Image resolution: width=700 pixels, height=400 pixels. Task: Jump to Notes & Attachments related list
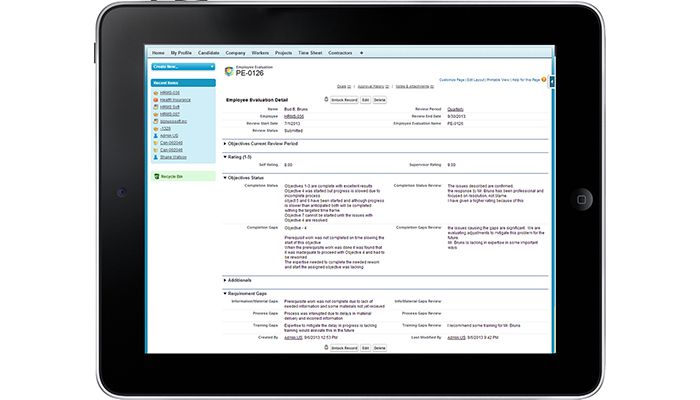pos(414,87)
